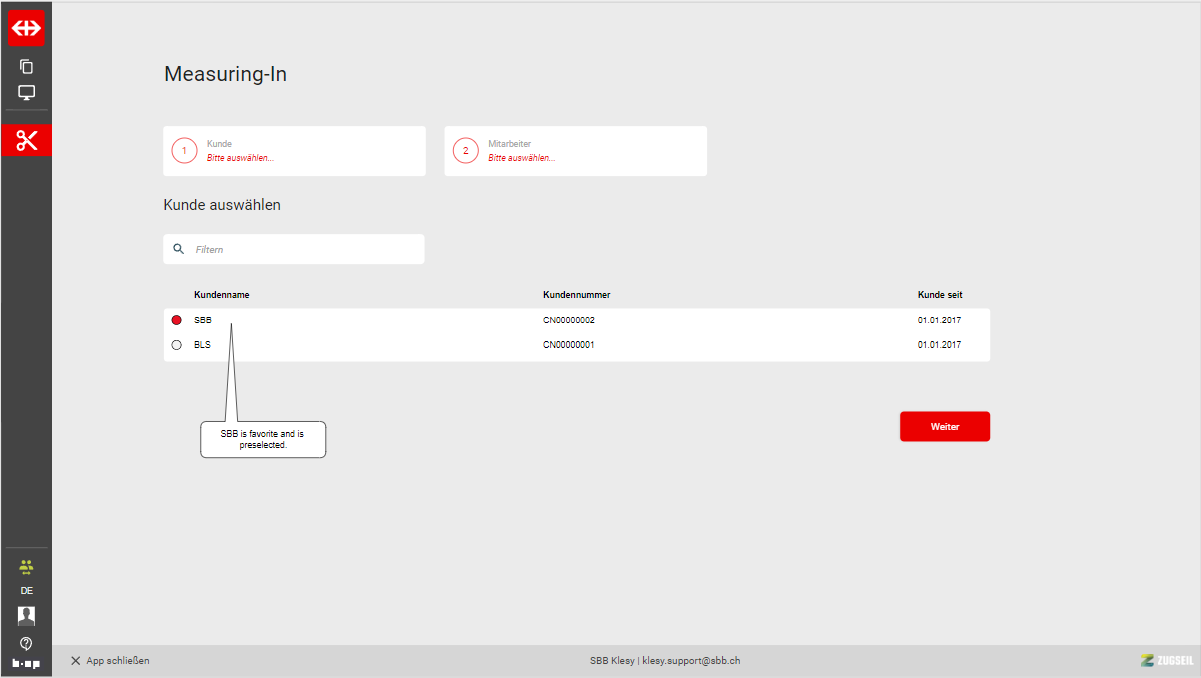Click the SBB logo in the sidebar
The width and height of the screenshot is (1201, 678).
pyautogui.click(x=26, y=28)
